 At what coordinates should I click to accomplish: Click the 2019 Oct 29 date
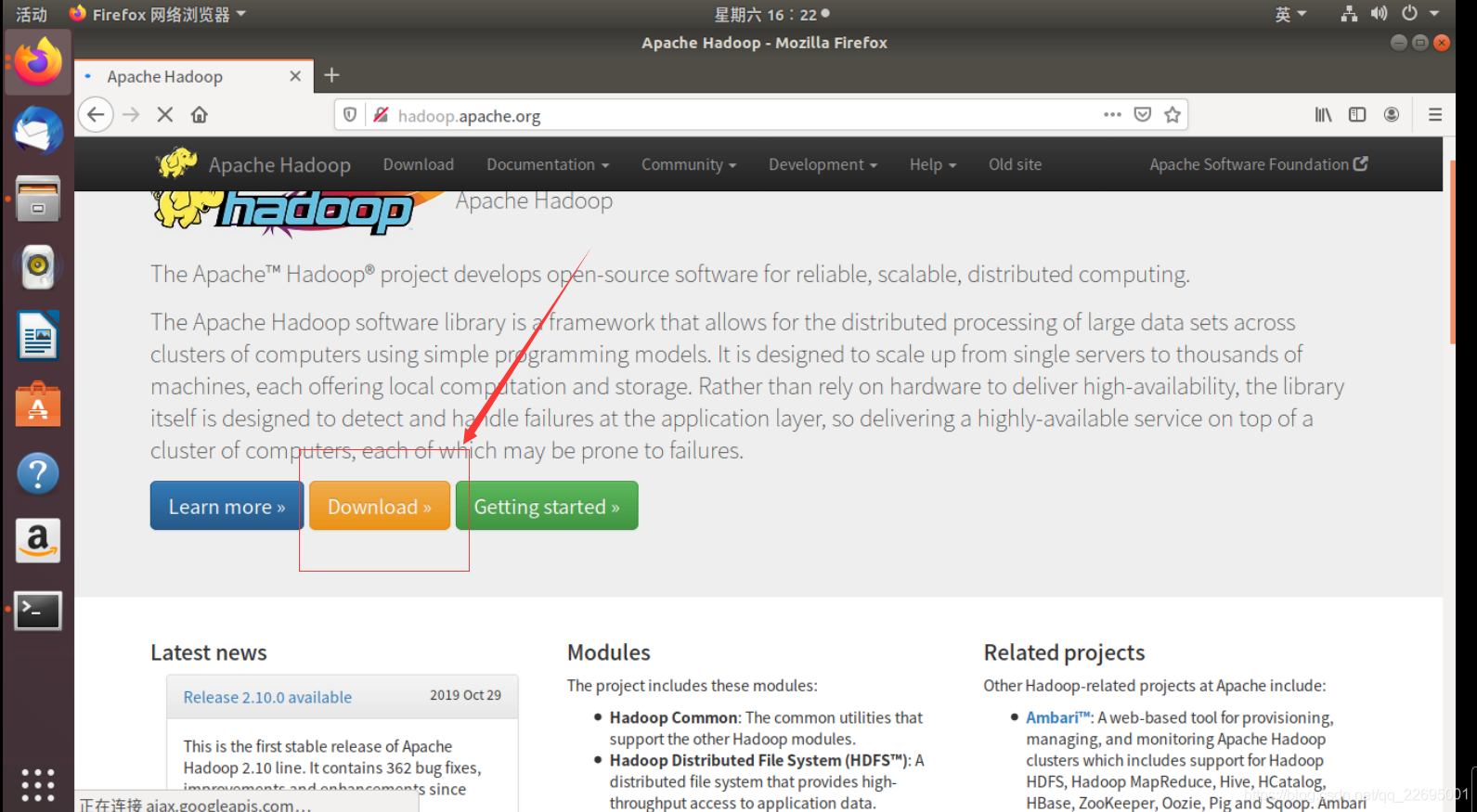(x=465, y=695)
